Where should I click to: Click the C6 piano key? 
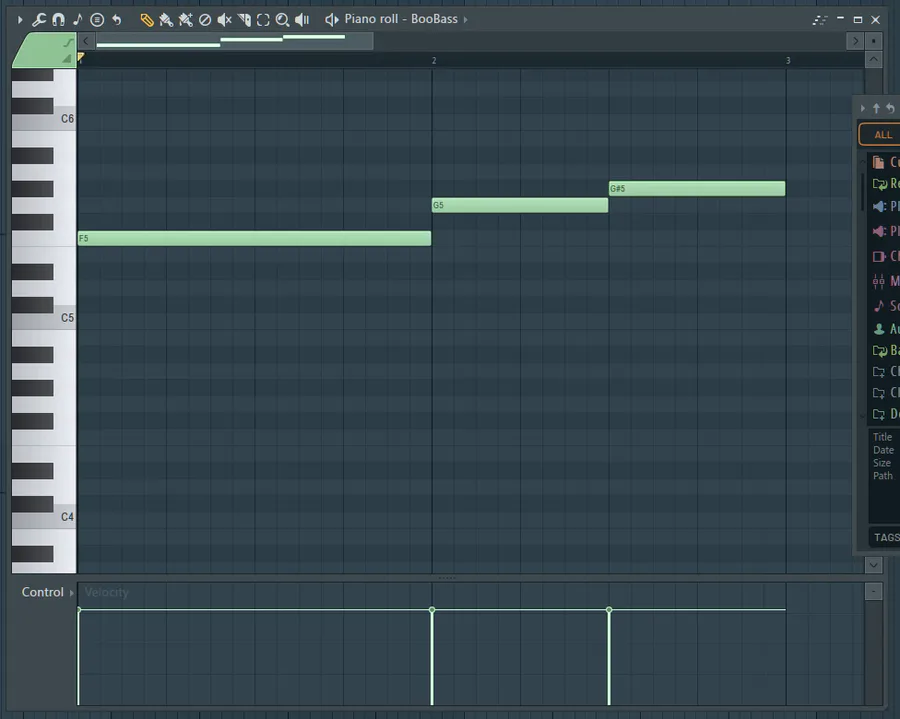coord(44,119)
